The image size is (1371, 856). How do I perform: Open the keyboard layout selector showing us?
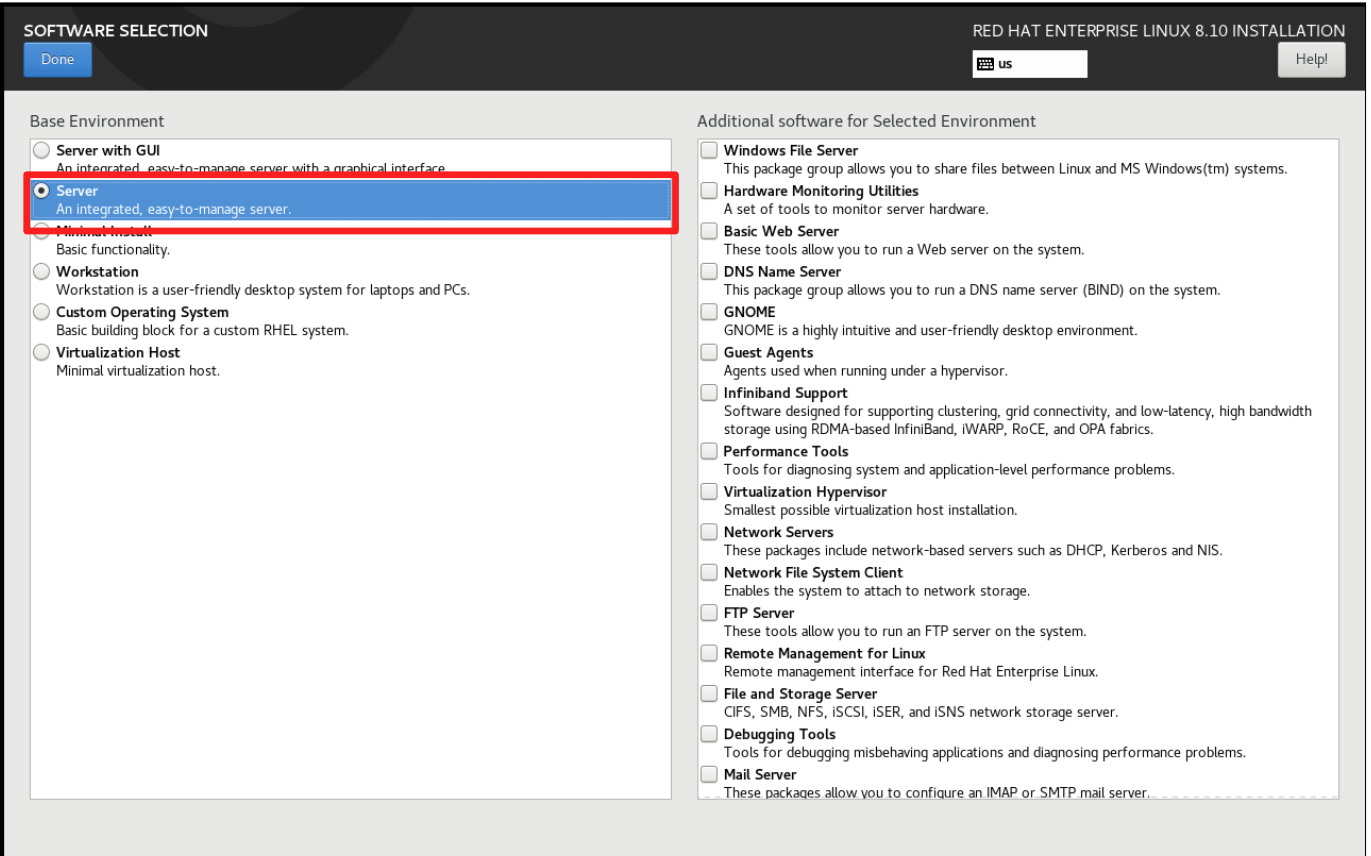(x=1029, y=64)
